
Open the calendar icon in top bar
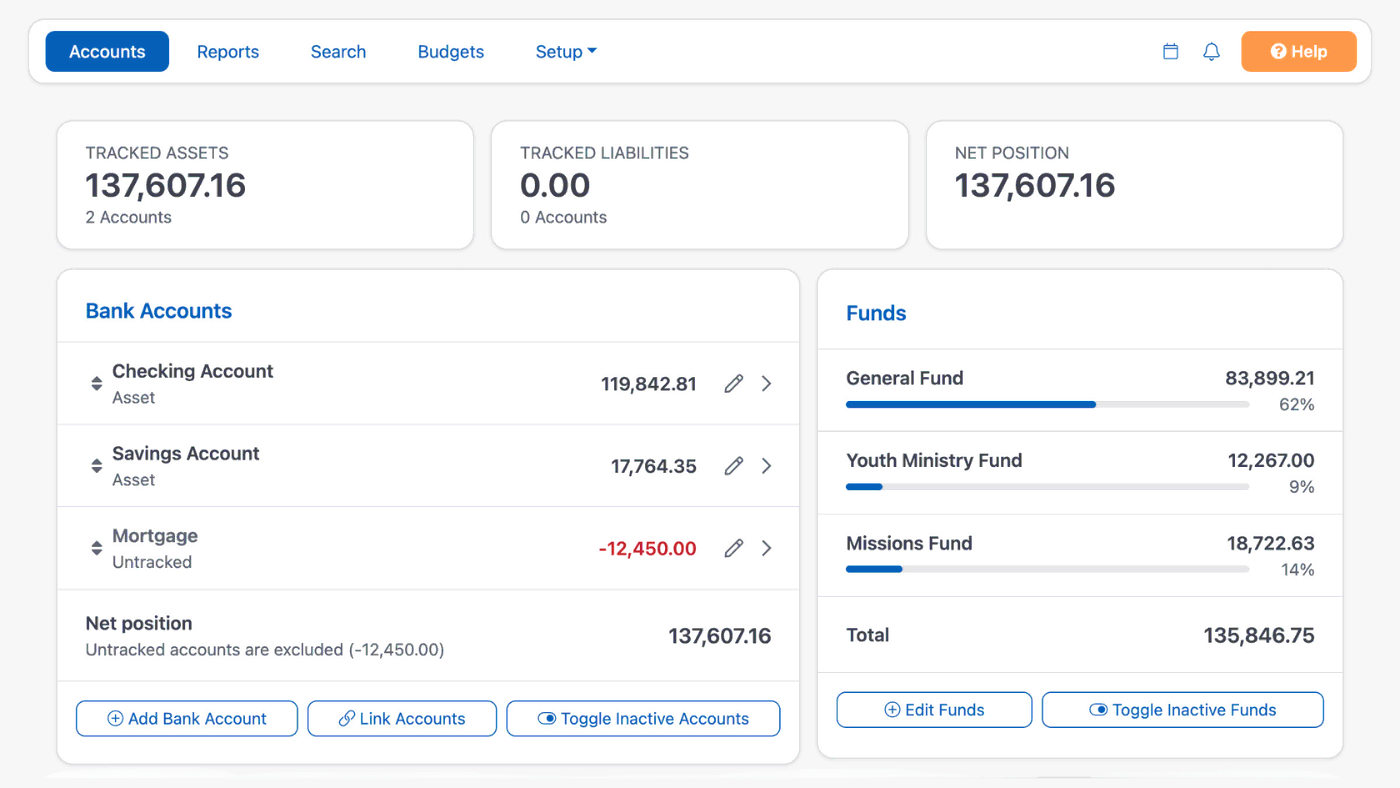pos(1171,52)
